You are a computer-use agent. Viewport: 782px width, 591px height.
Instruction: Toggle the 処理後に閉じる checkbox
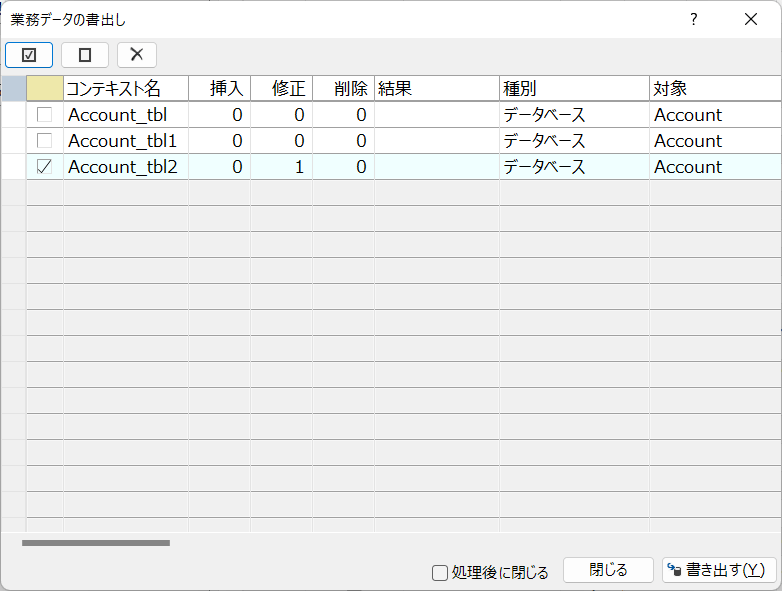pos(440,573)
